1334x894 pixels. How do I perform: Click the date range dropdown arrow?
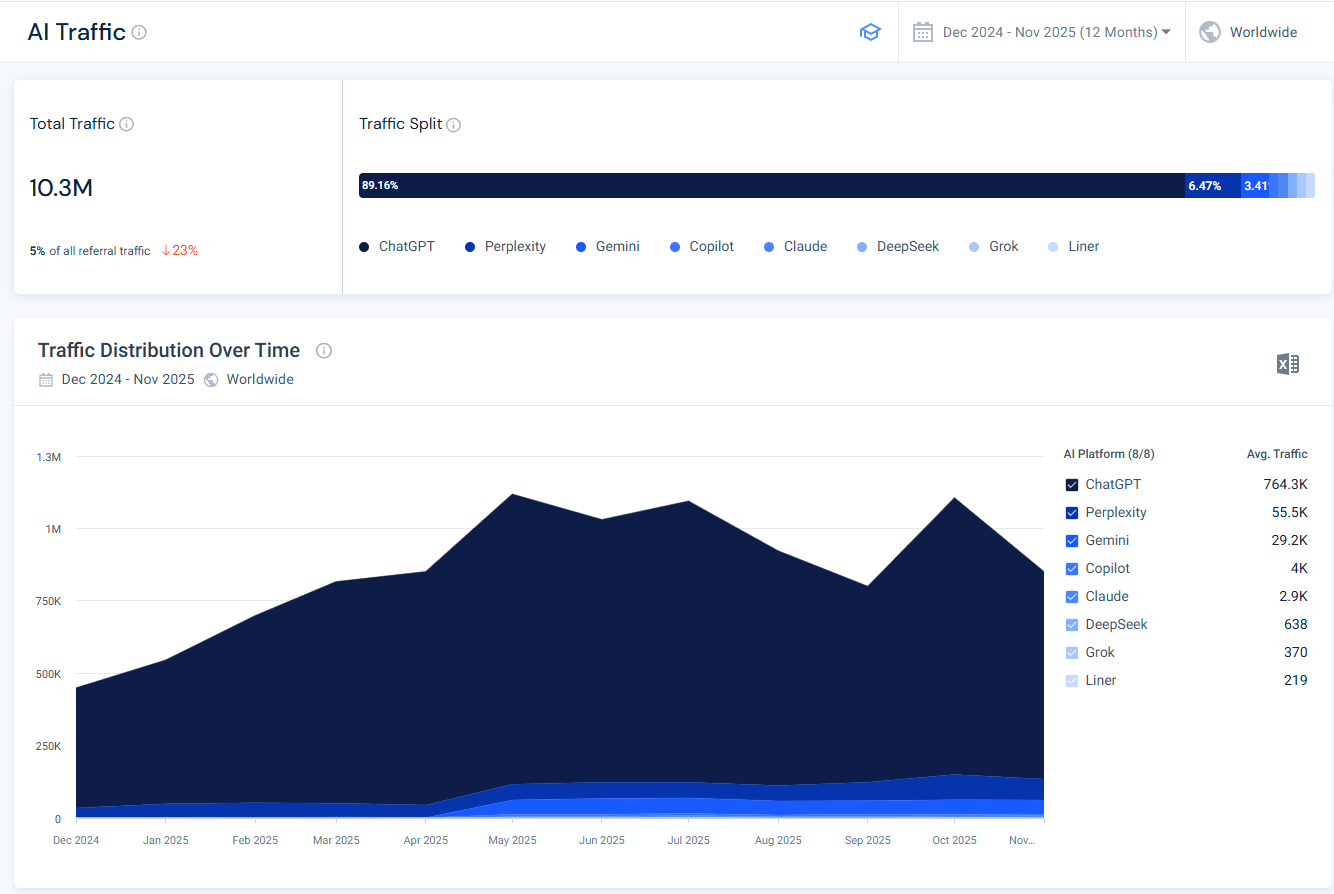(x=1166, y=32)
